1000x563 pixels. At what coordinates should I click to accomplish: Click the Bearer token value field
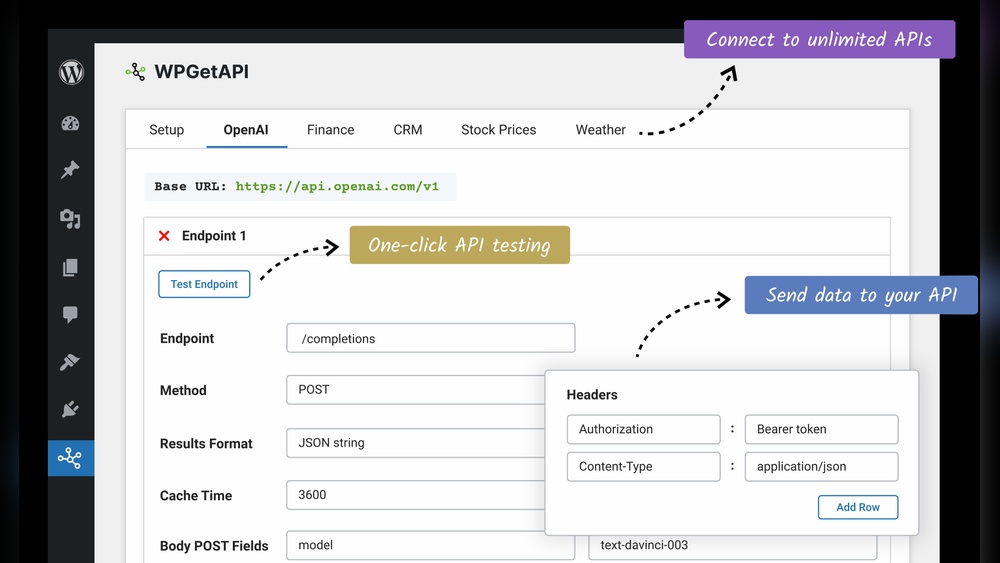click(x=821, y=429)
